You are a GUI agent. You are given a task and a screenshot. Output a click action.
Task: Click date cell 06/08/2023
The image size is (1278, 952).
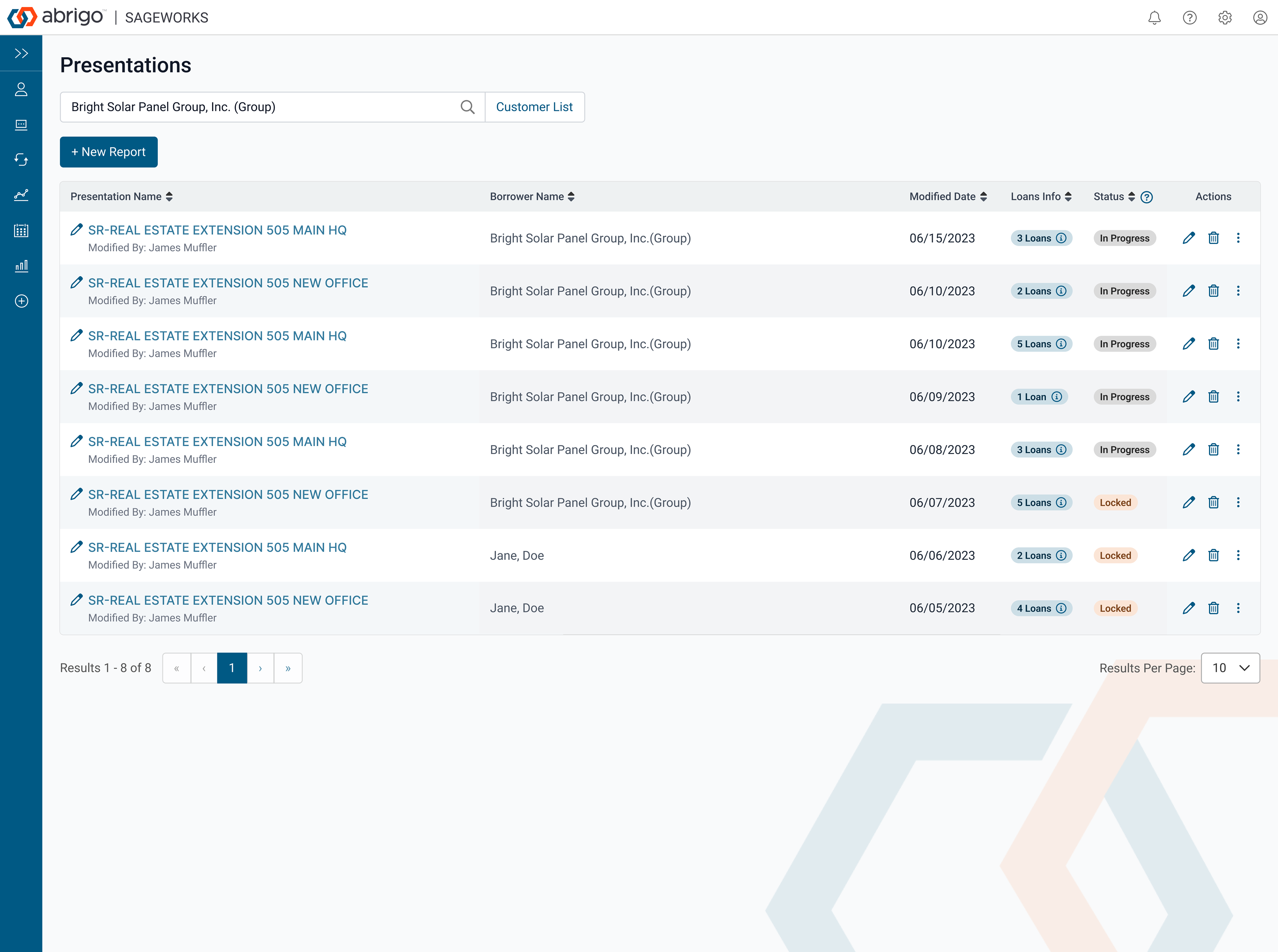pos(942,449)
